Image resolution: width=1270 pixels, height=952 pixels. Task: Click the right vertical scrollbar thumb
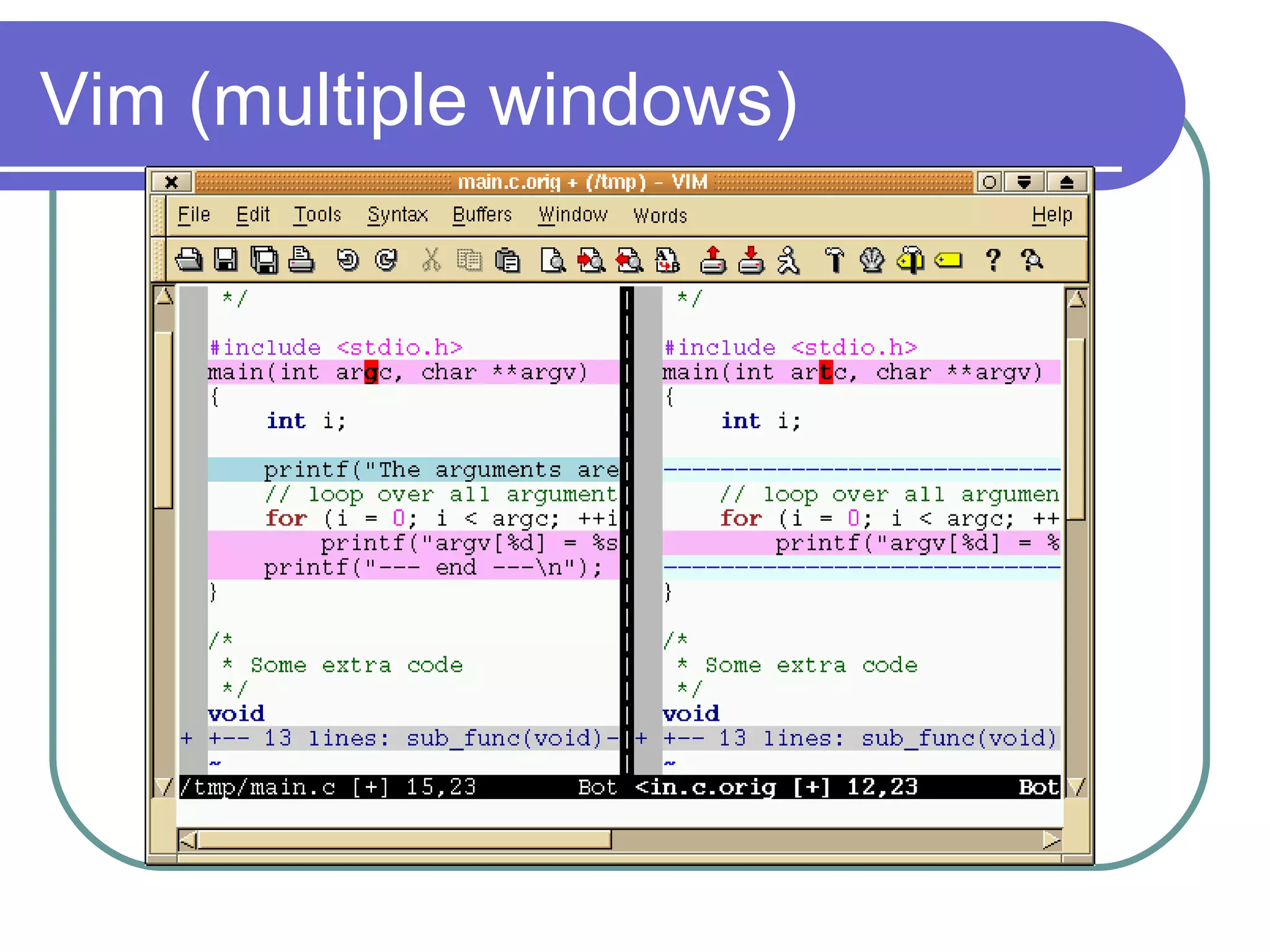1077,428
